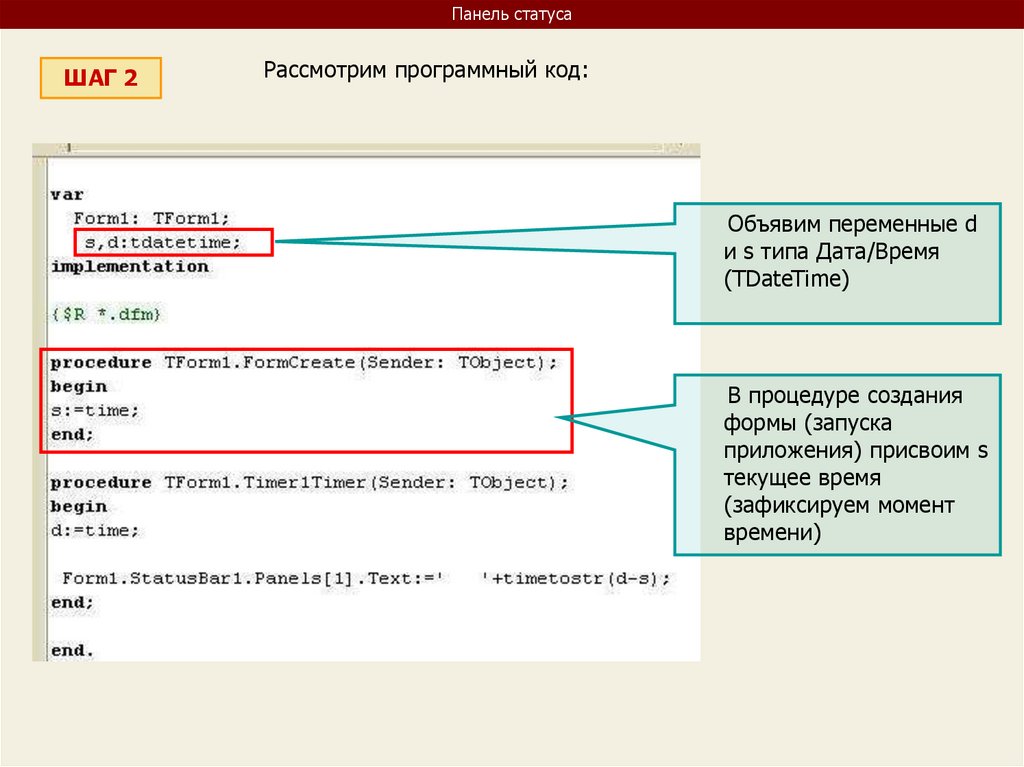Image resolution: width=1024 pixels, height=767 pixels.
Task: Click the s,d:tdatetime declaration line
Action: click(163, 242)
